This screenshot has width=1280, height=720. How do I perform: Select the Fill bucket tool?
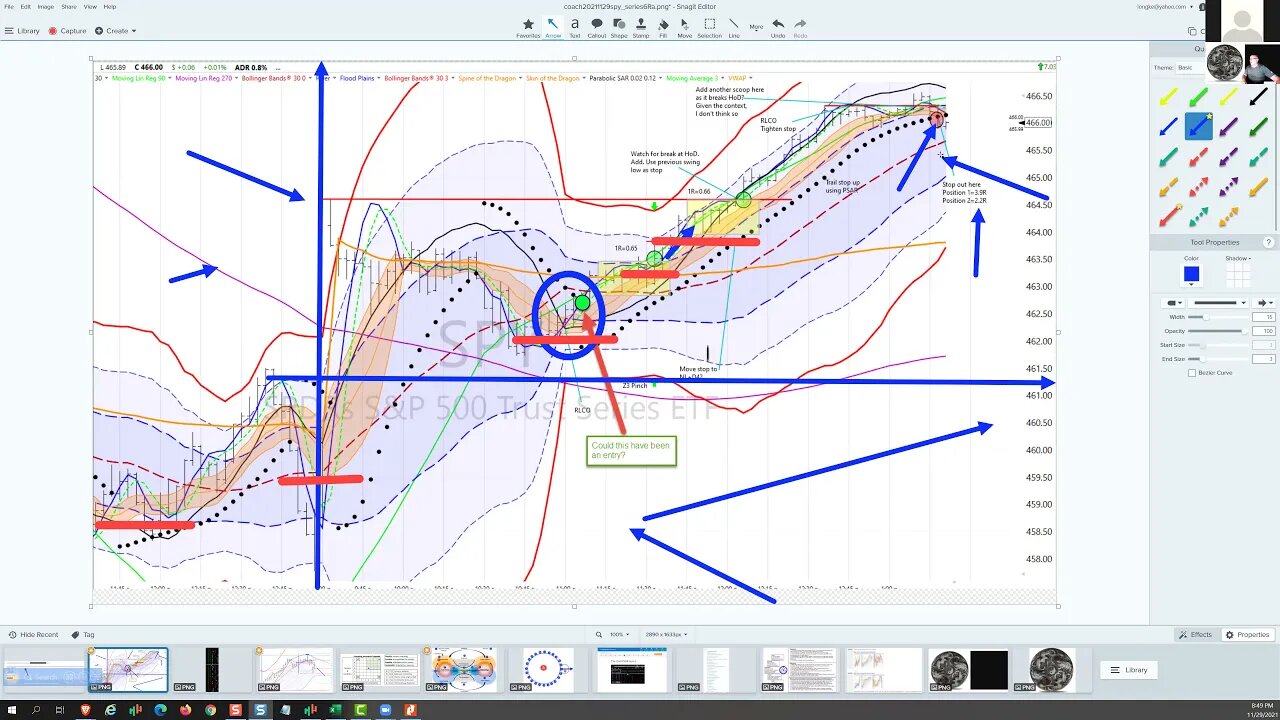[663, 27]
